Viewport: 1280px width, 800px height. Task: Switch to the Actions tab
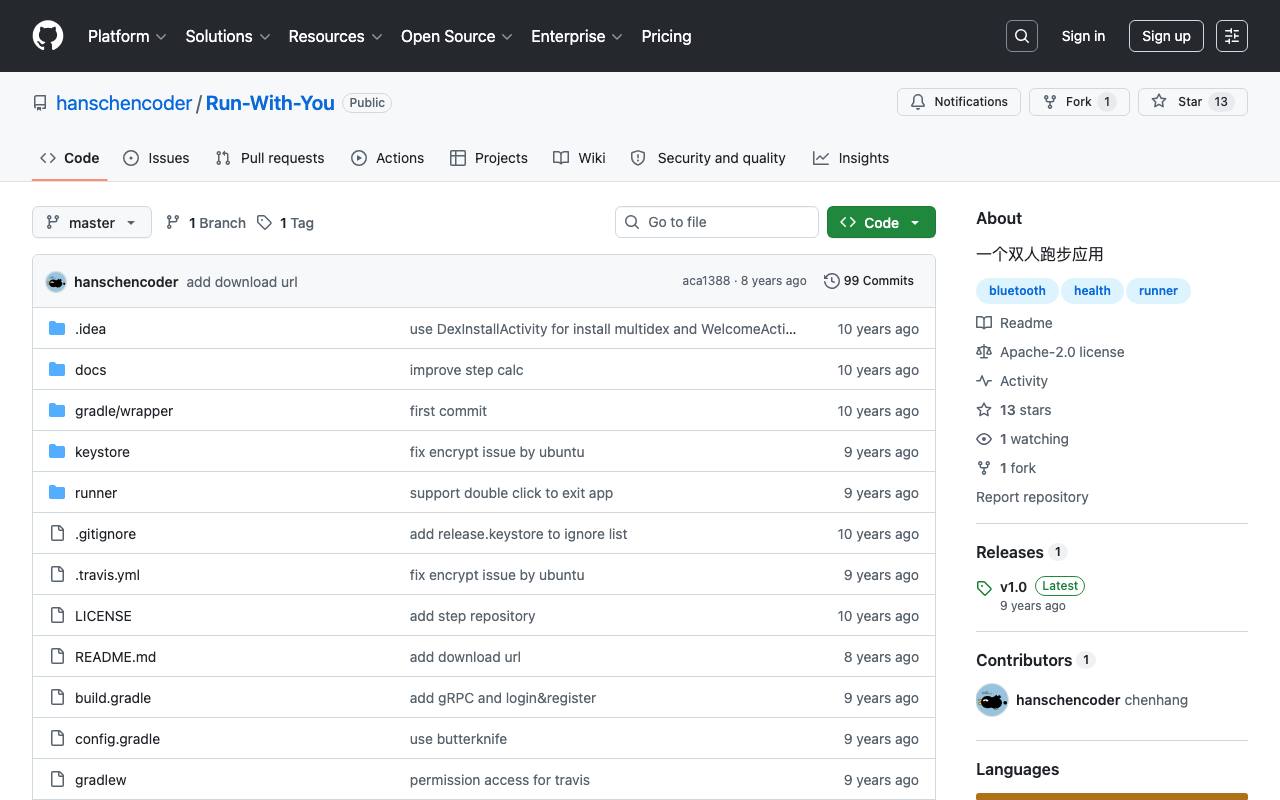click(388, 158)
